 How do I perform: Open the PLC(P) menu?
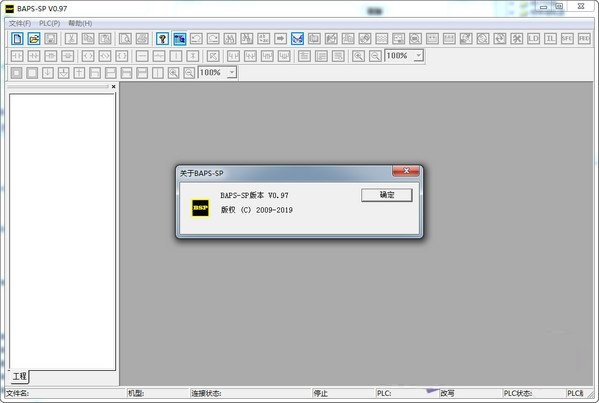pos(50,23)
